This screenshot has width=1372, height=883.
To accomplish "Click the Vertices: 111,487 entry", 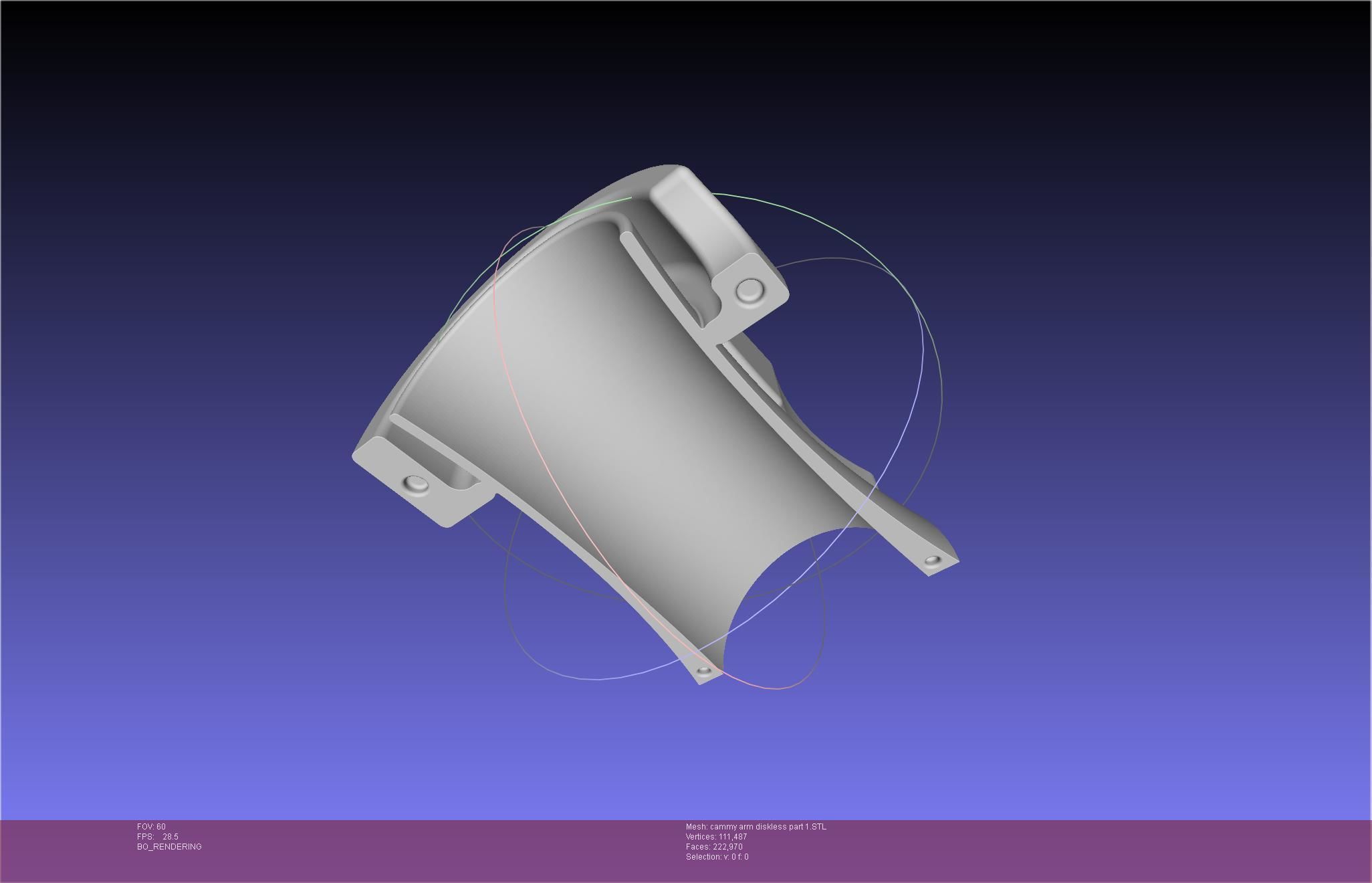I will [x=716, y=837].
